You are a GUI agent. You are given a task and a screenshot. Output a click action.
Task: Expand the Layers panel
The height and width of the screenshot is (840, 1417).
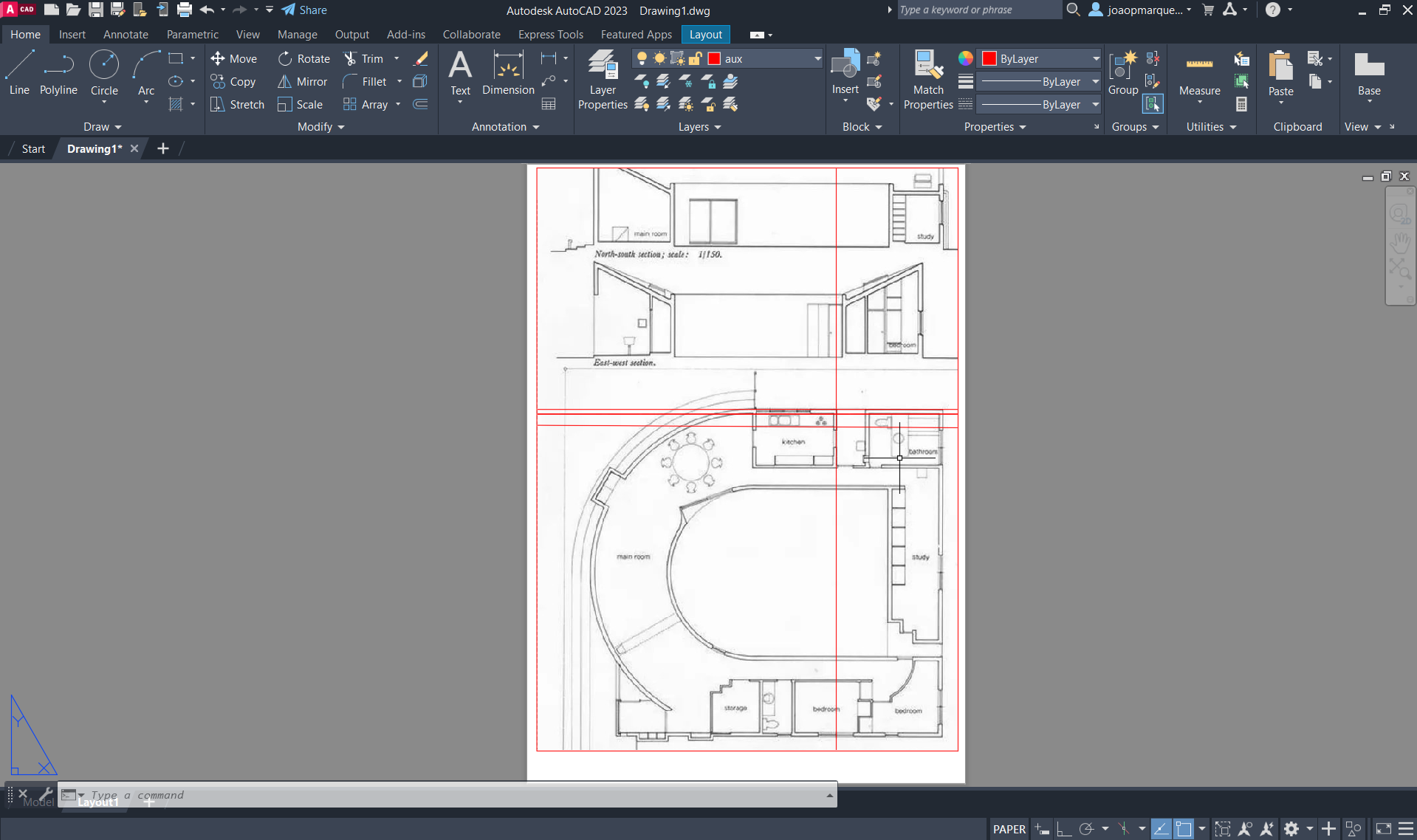coord(699,127)
